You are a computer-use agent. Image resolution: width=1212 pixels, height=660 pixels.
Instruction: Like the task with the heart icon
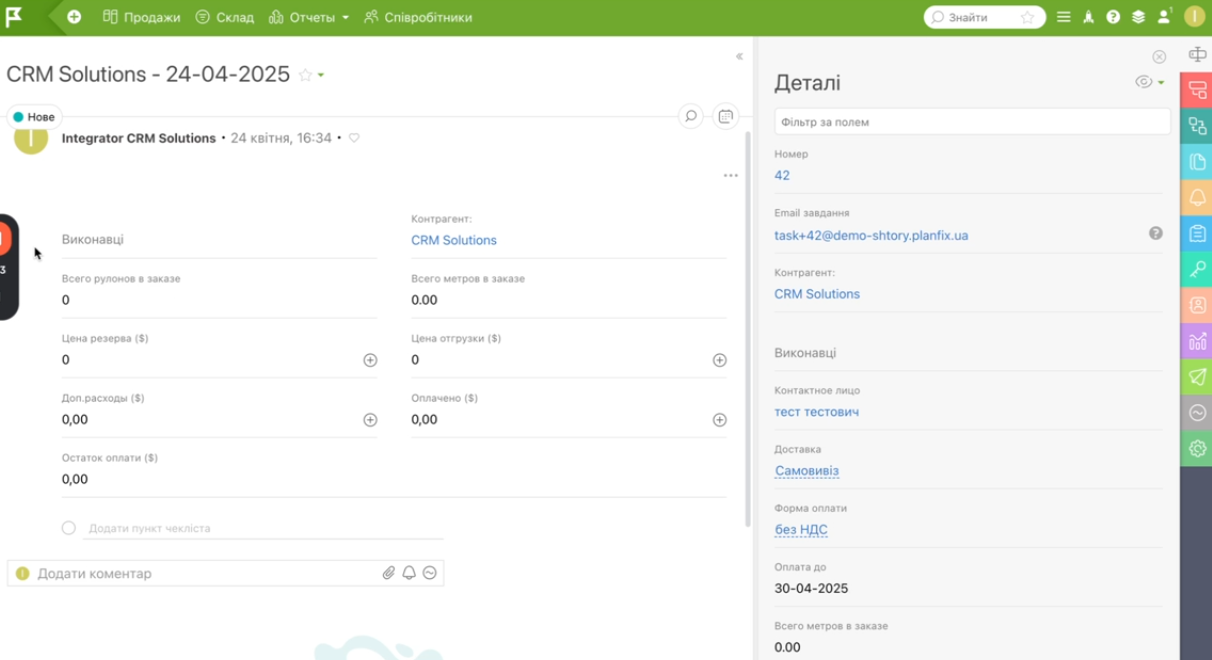tap(354, 138)
